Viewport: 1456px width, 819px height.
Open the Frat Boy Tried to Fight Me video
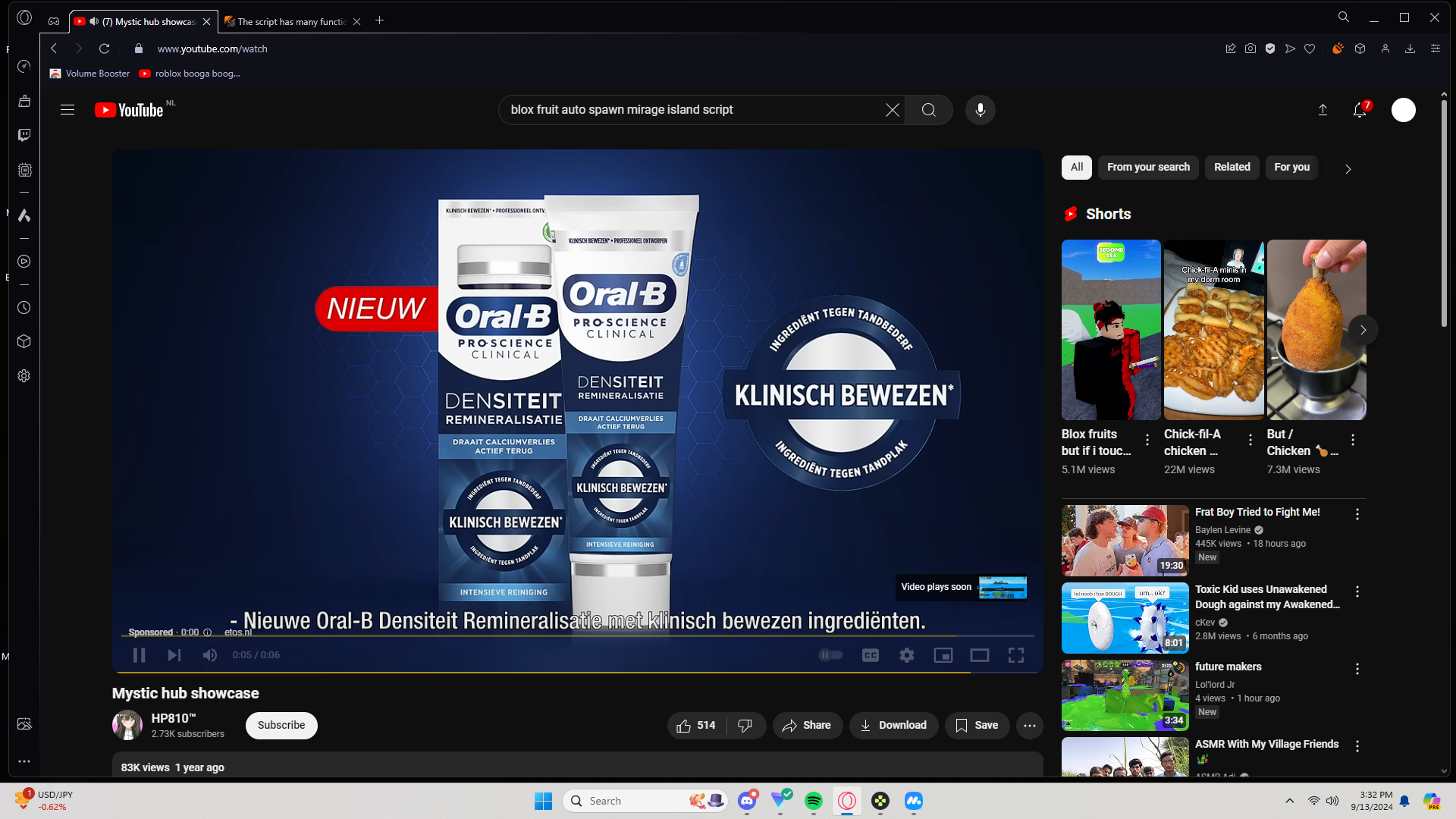coord(1125,541)
